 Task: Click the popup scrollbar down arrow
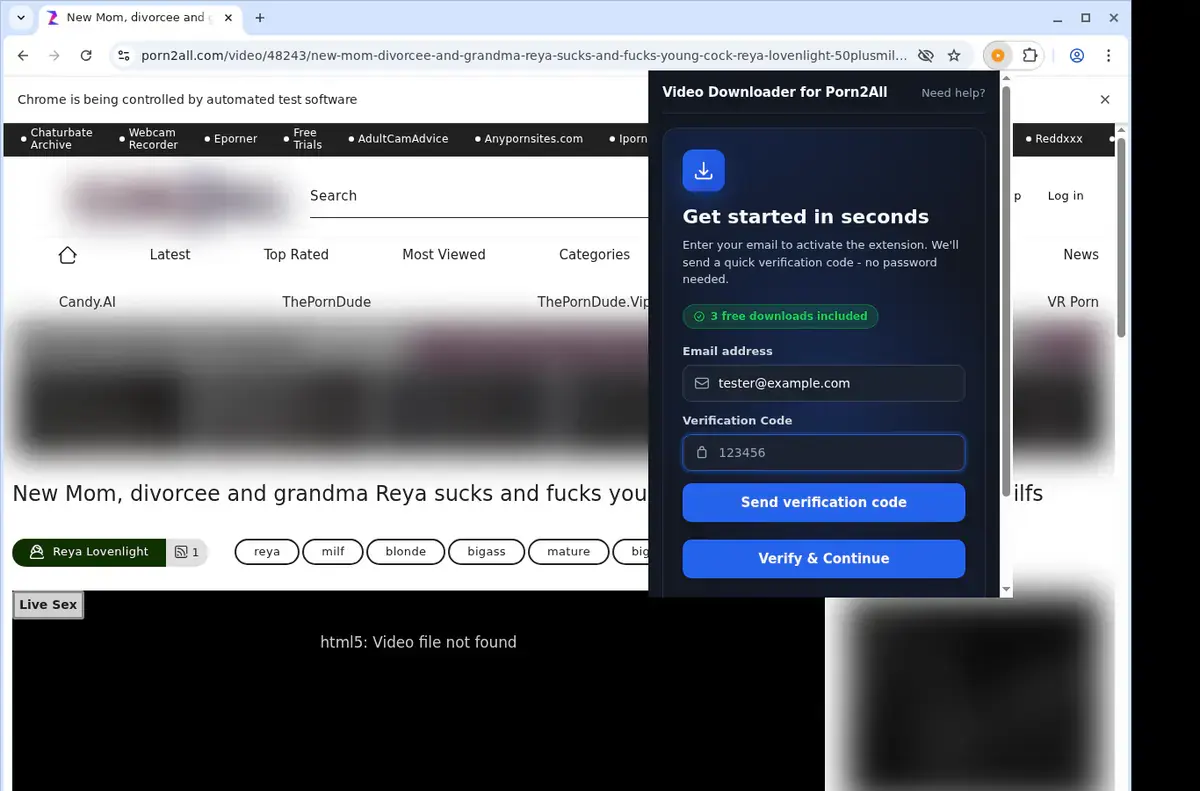click(1006, 590)
